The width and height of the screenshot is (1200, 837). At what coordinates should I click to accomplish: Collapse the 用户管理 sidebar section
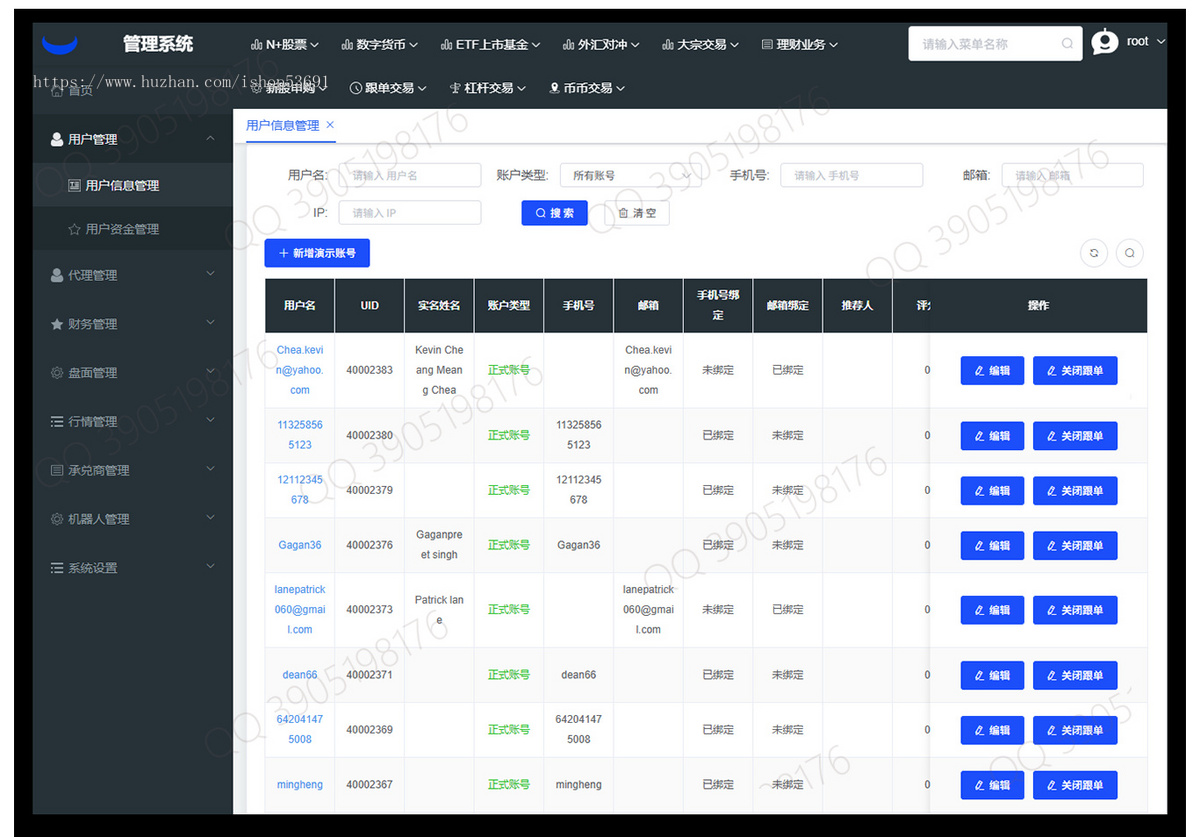tap(133, 139)
